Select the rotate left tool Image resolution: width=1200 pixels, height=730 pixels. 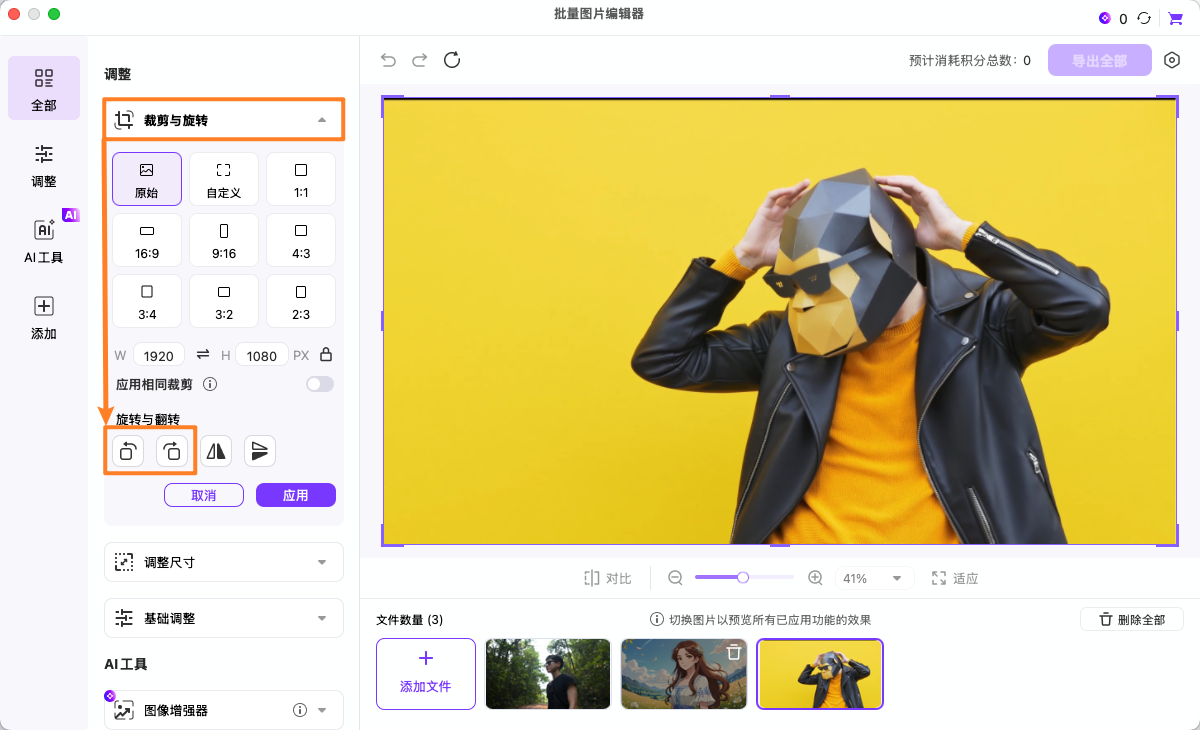[127, 451]
